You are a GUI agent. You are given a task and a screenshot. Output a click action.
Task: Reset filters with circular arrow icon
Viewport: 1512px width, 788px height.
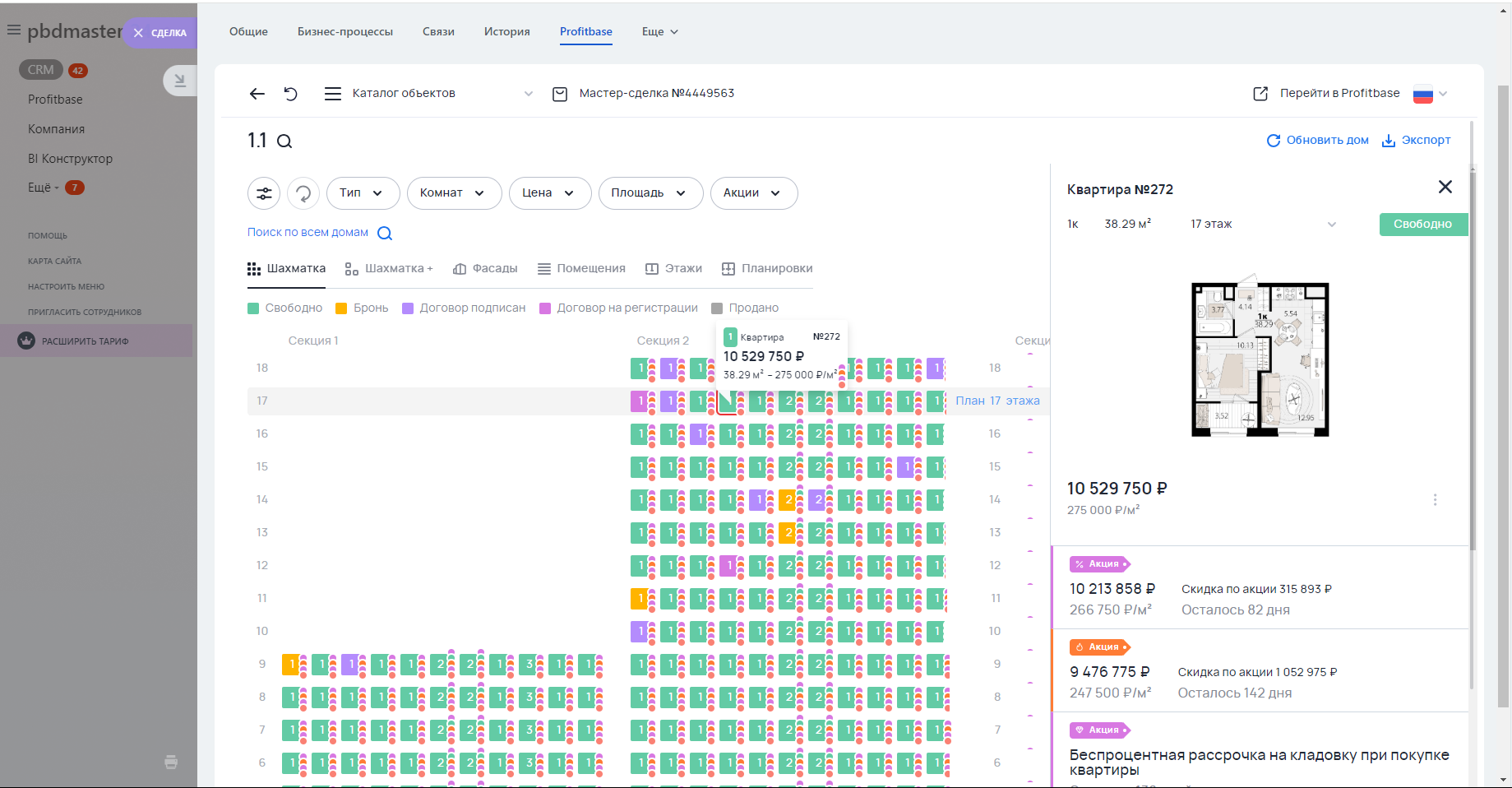coord(303,193)
